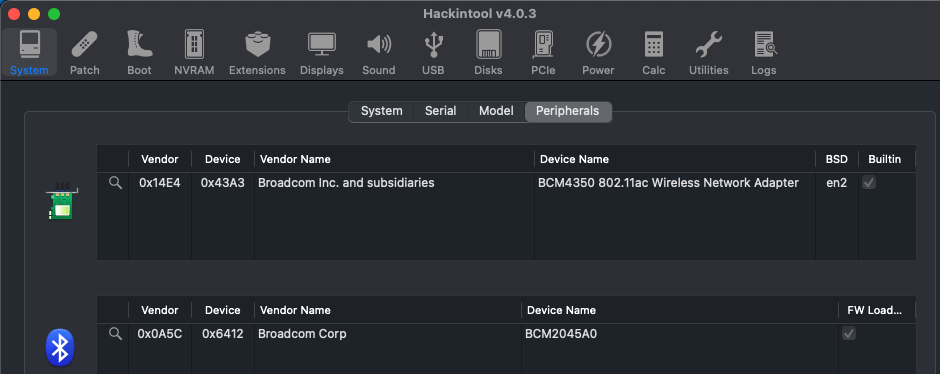Open the NVRAM toolbar section
Screen dimensions: 940x374
[194, 53]
